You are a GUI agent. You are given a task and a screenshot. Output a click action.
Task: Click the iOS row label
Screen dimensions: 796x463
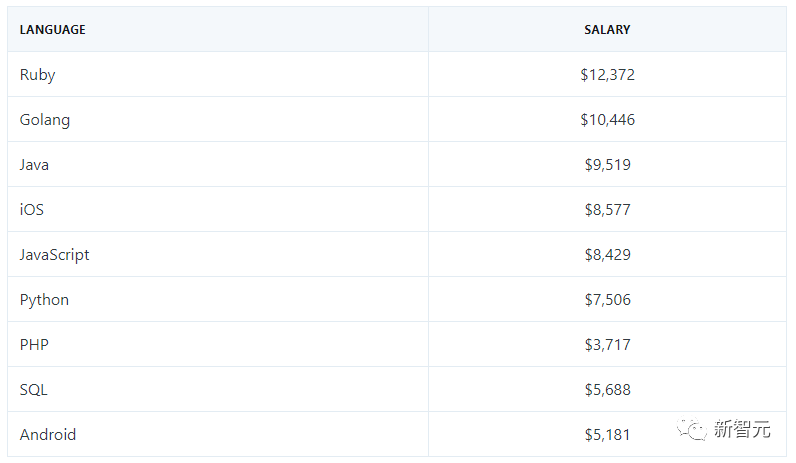tap(32, 210)
